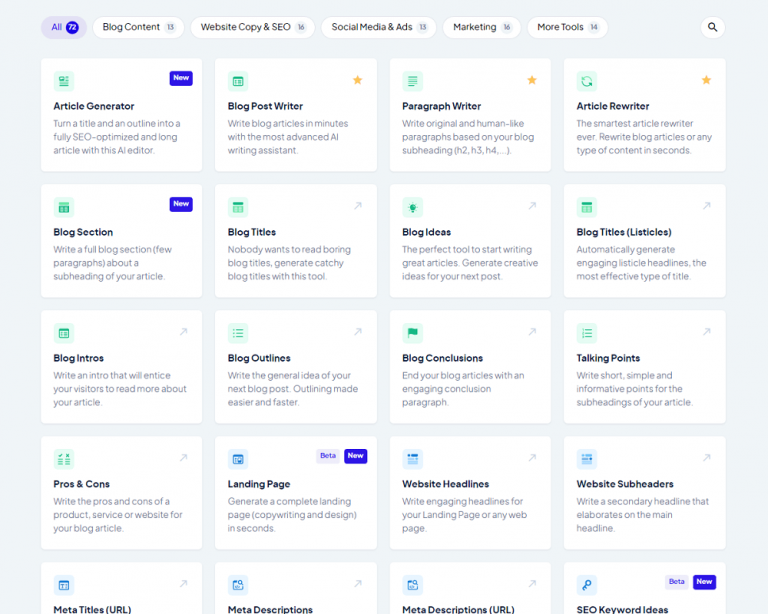Viewport: 768px width, 614px height.
Task: Open the Blog Post Writer title
Action: (265, 106)
